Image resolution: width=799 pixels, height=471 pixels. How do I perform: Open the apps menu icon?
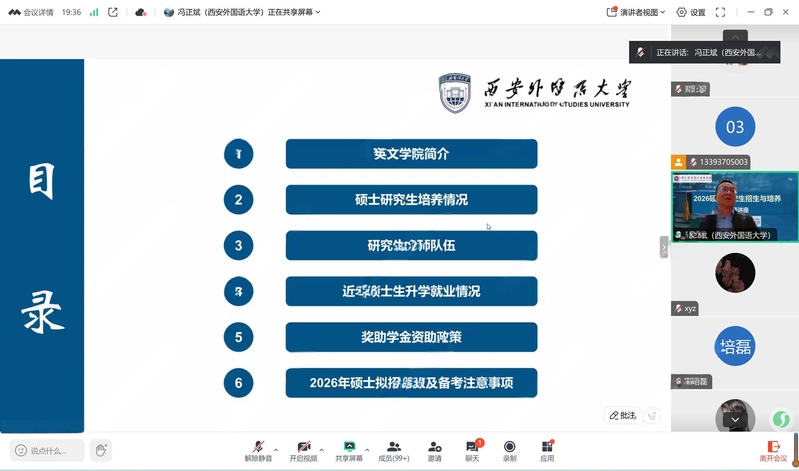point(547,450)
